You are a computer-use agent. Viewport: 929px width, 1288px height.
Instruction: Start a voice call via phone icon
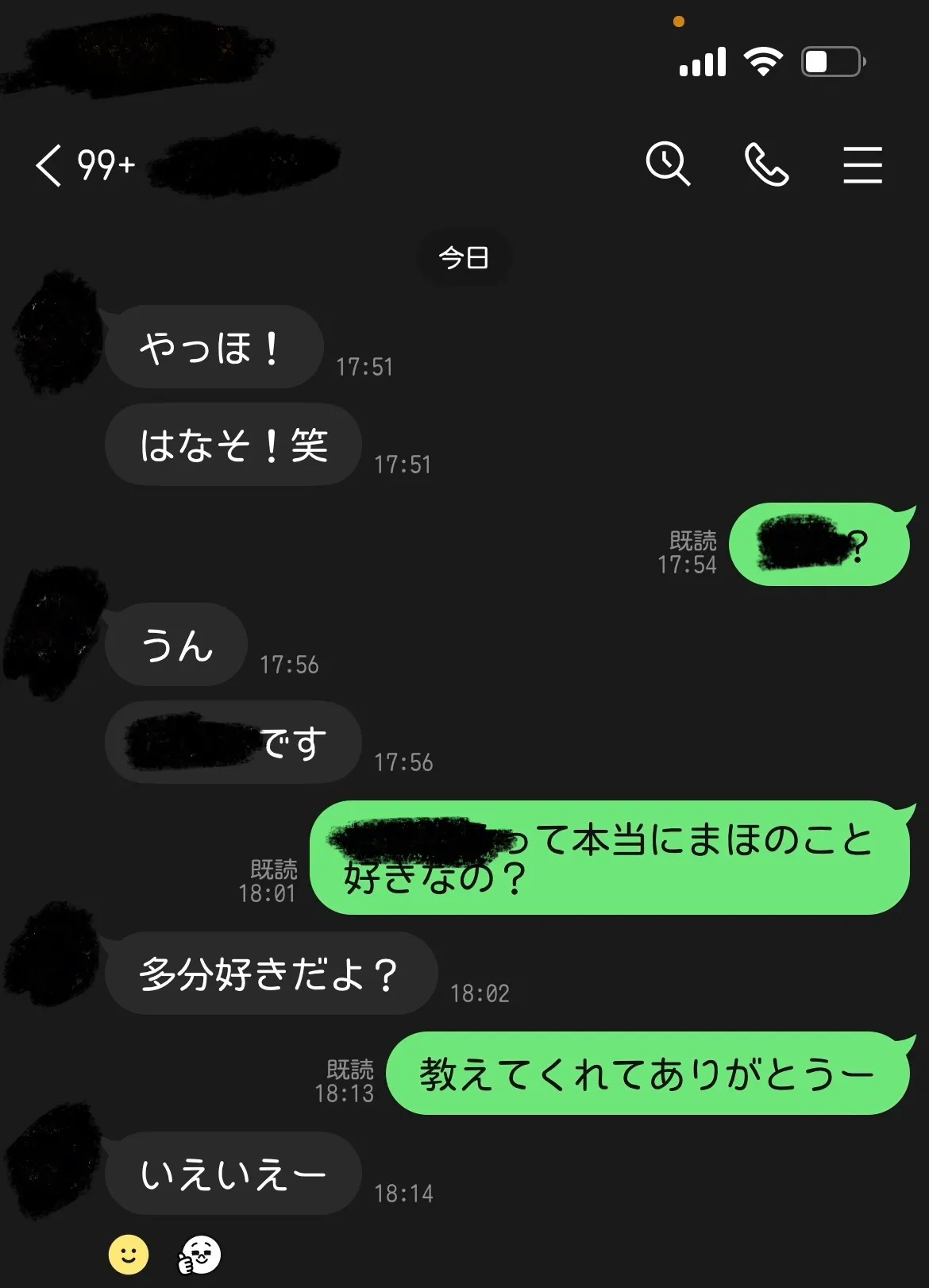pyautogui.click(x=766, y=164)
